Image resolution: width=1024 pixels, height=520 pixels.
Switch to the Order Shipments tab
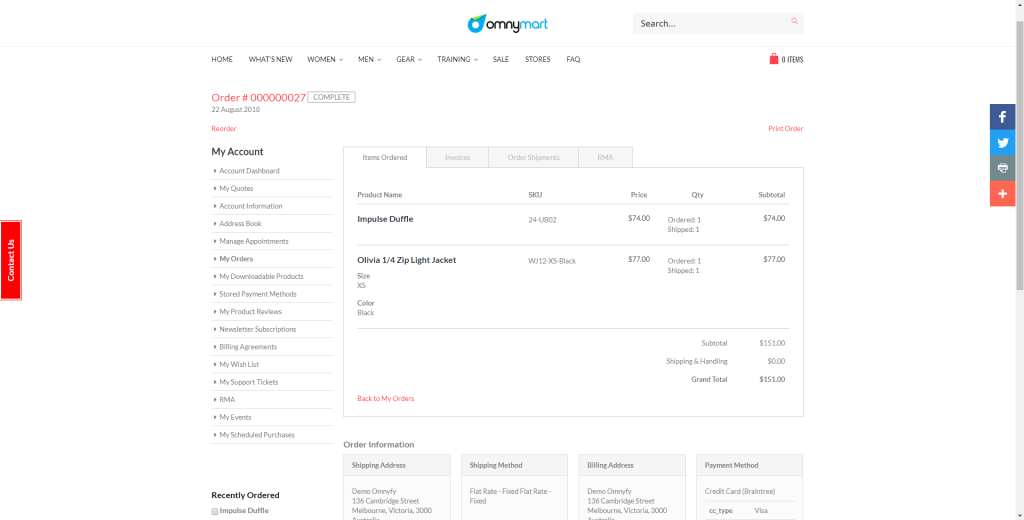click(x=534, y=157)
